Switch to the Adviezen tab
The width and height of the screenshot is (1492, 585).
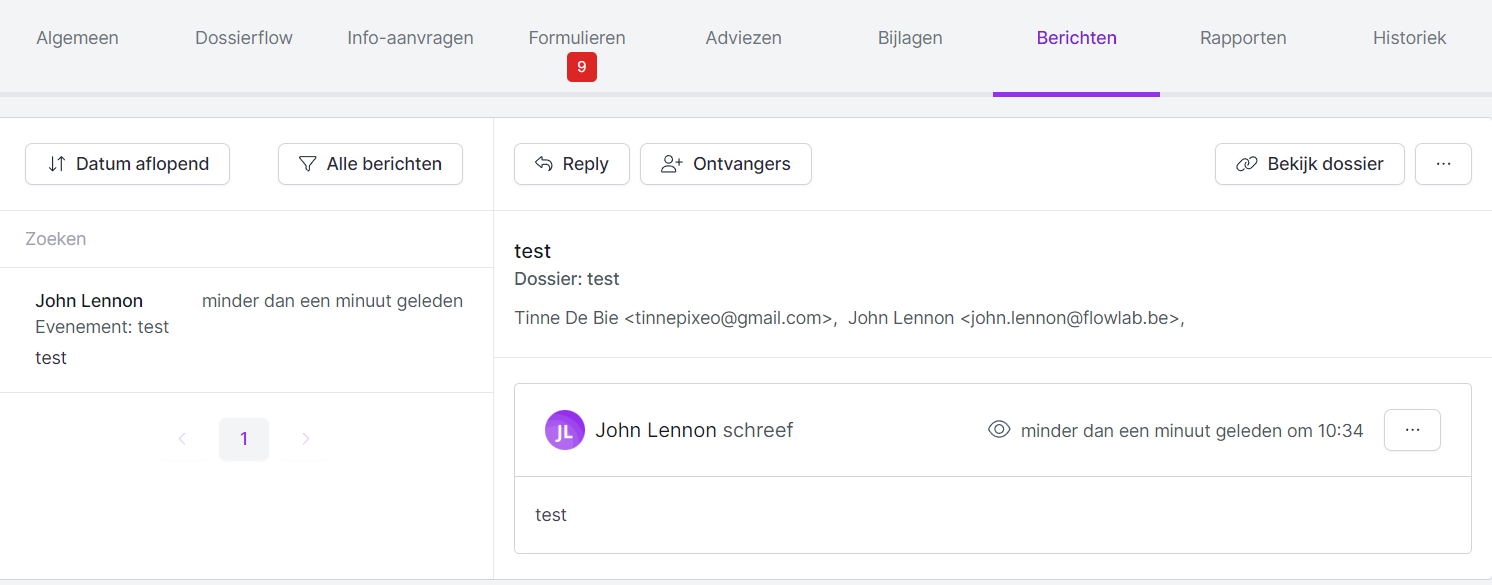coord(743,38)
